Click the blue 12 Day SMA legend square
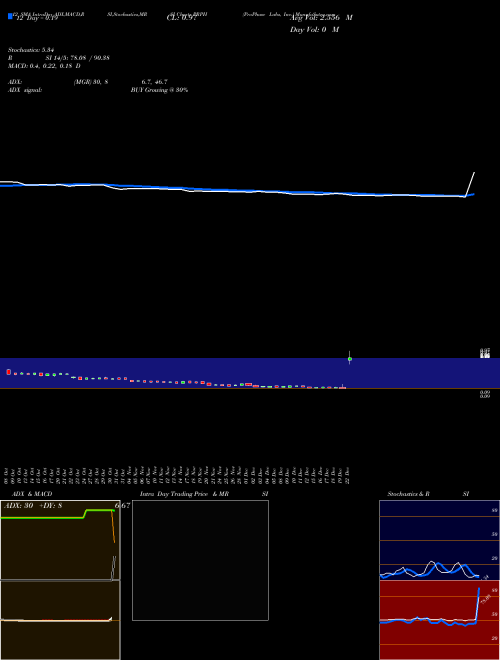Viewport: 500px width, 660px height. 10,16
